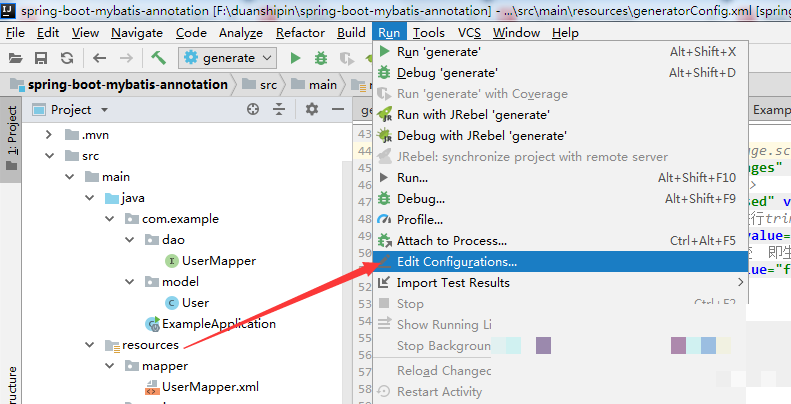791x404 pixels.
Task: Open the Edit menu
Action: coord(48,33)
